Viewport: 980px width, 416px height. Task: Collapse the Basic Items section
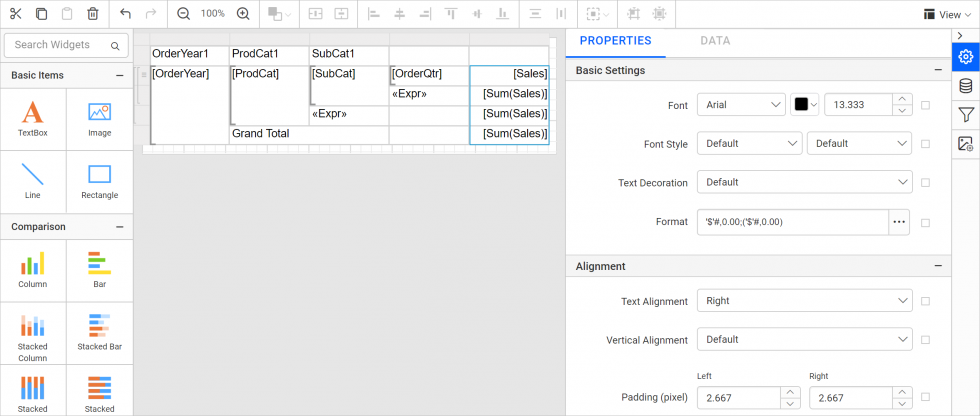[x=119, y=76]
